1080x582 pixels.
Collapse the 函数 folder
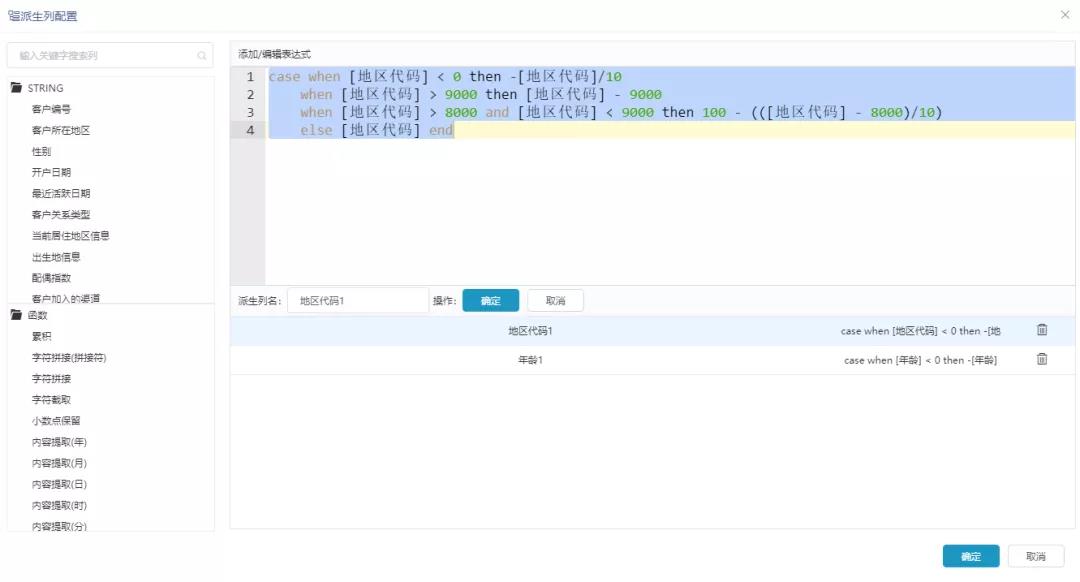pyautogui.click(x=16, y=315)
